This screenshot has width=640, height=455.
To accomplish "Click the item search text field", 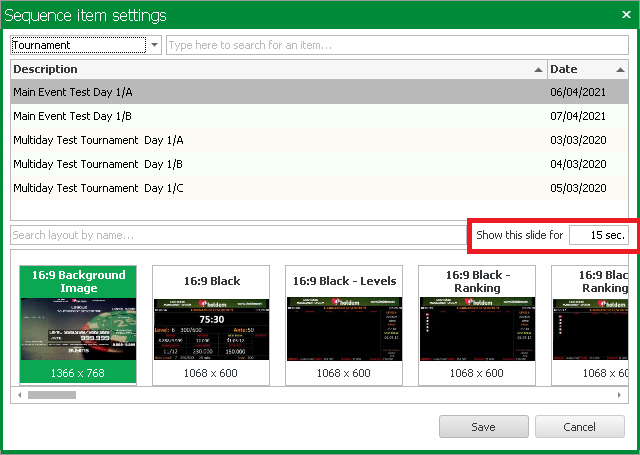I will 395,45.
